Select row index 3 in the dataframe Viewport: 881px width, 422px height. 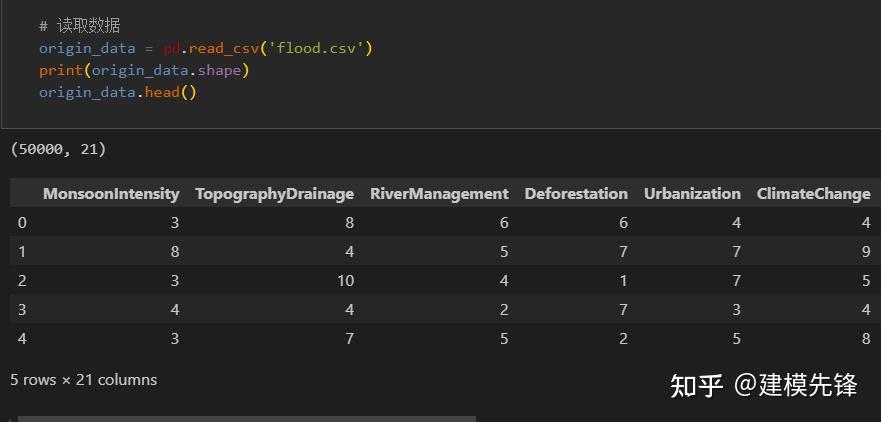[22, 309]
